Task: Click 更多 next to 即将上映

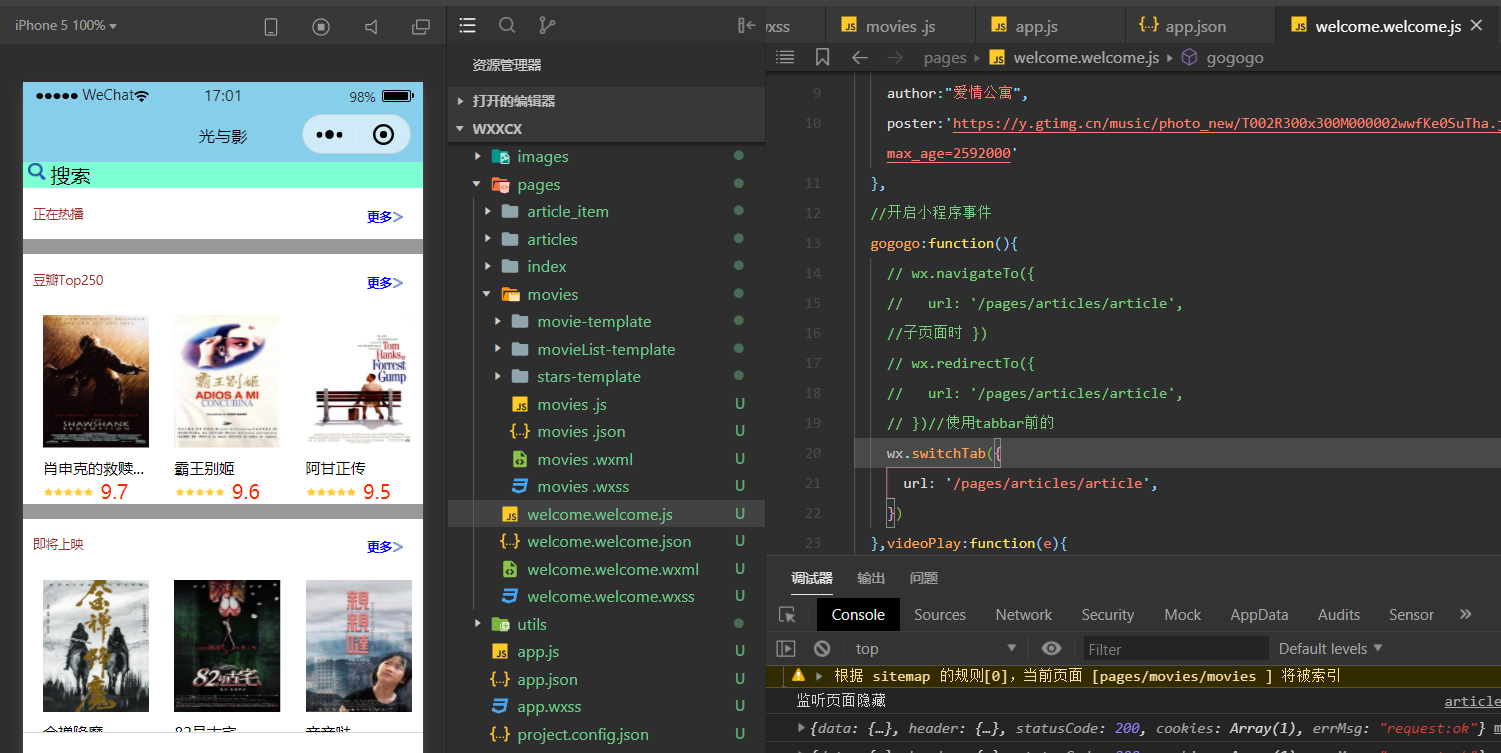Action: pyautogui.click(x=385, y=547)
